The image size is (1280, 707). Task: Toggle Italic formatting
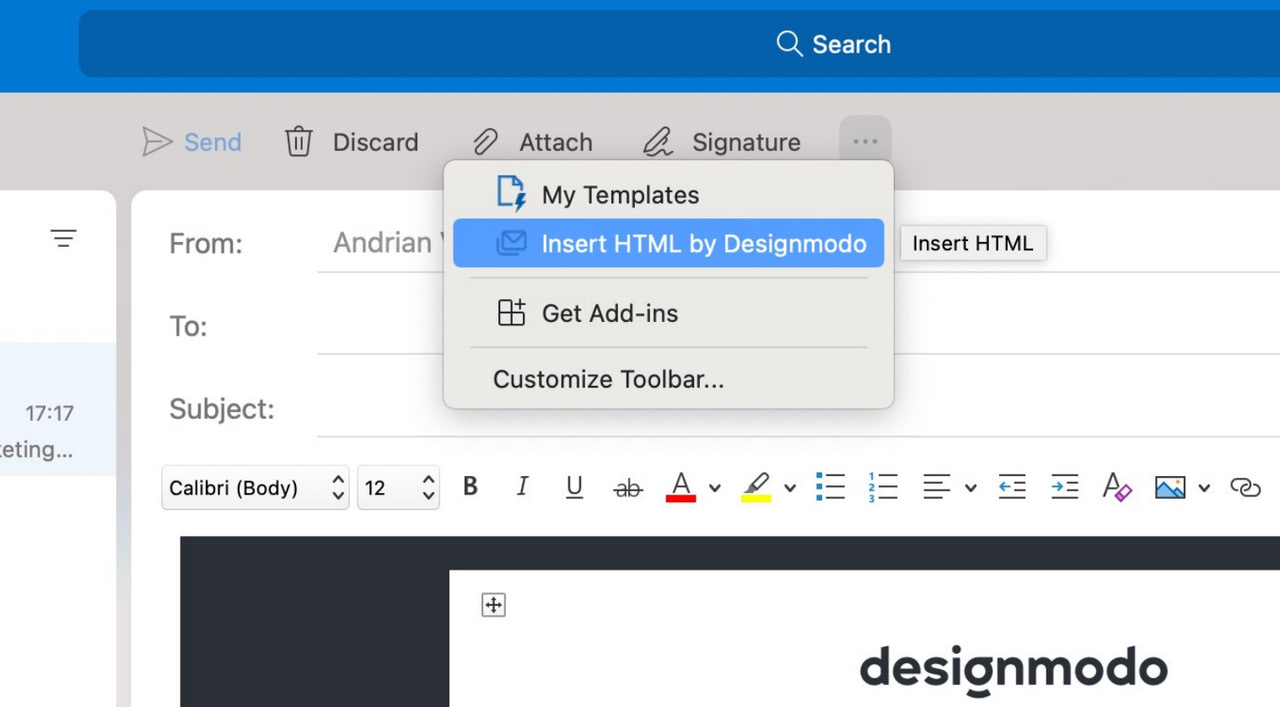(x=522, y=487)
